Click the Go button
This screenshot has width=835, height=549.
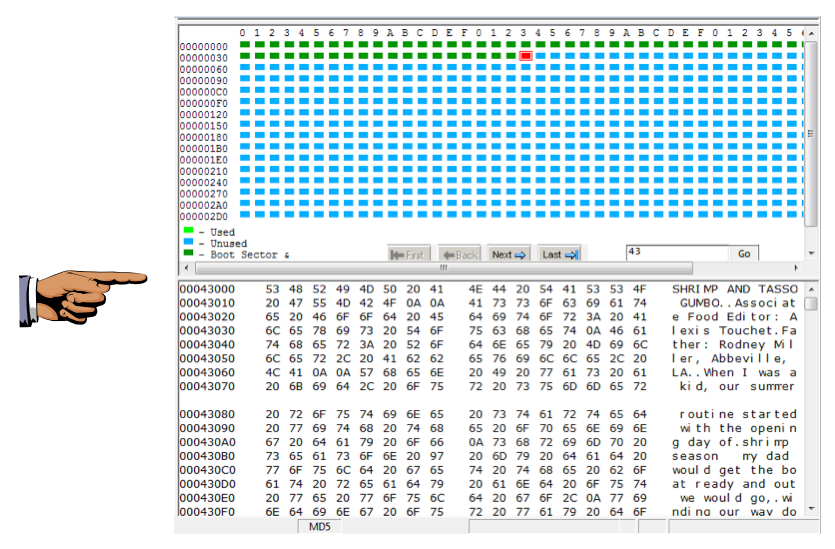[x=744, y=253]
